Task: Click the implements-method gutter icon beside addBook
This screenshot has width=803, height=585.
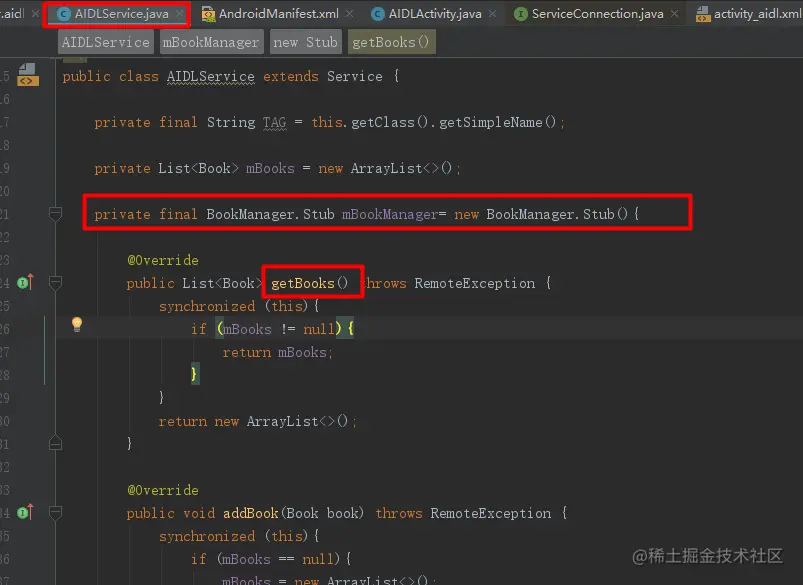Action: point(25,512)
